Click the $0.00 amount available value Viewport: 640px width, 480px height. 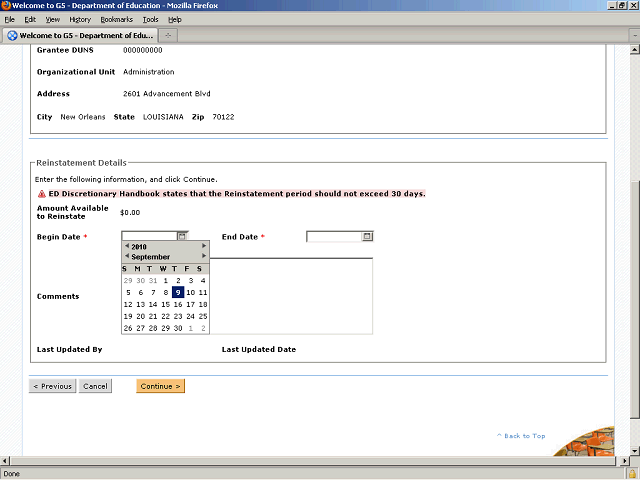coord(130,213)
